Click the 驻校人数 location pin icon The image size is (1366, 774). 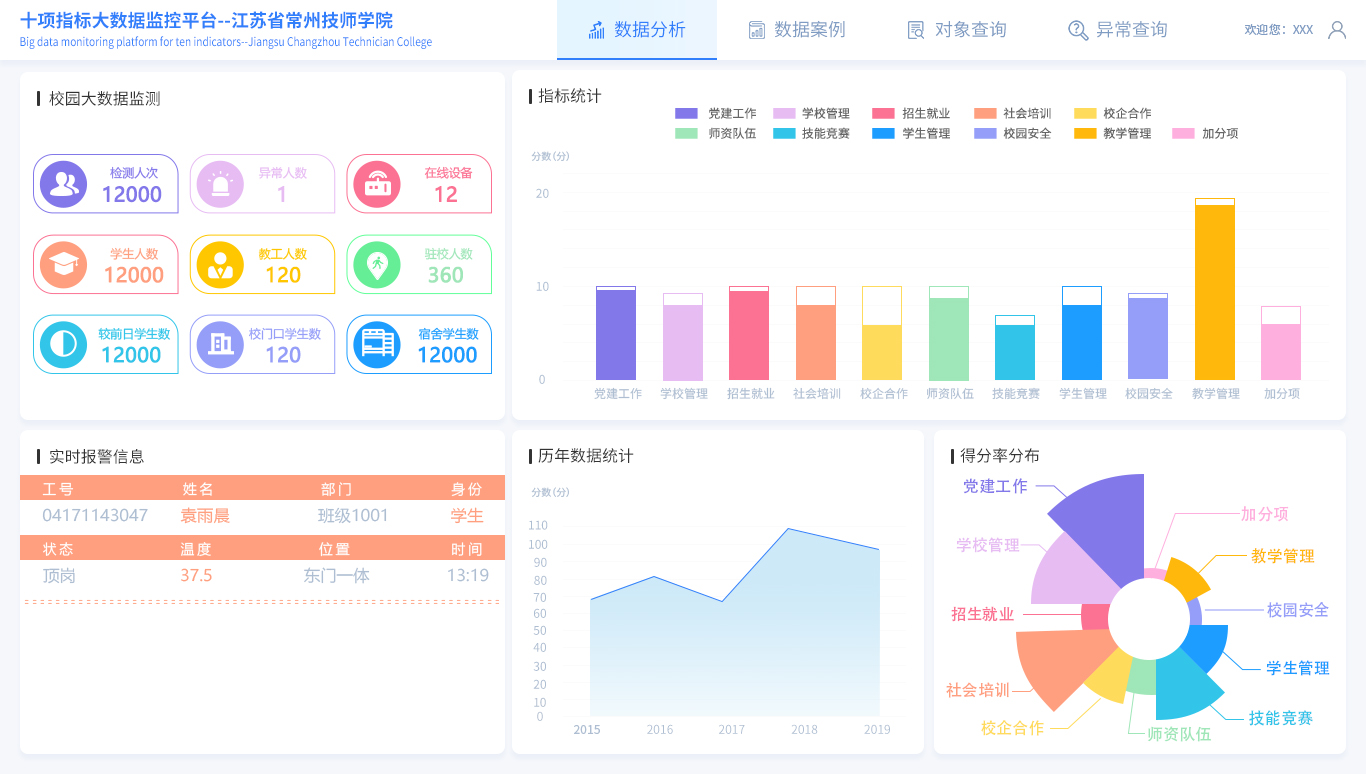(377, 265)
